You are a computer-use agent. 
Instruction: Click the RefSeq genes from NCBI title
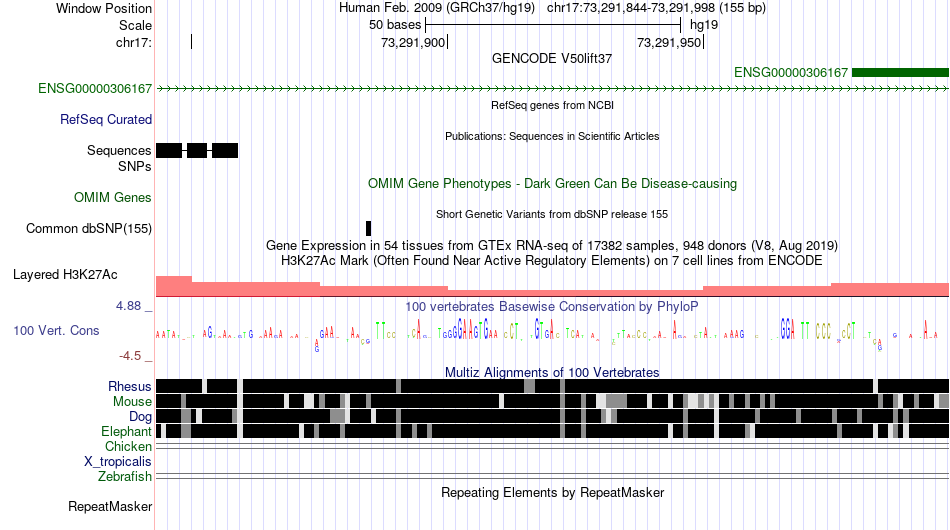click(552, 105)
